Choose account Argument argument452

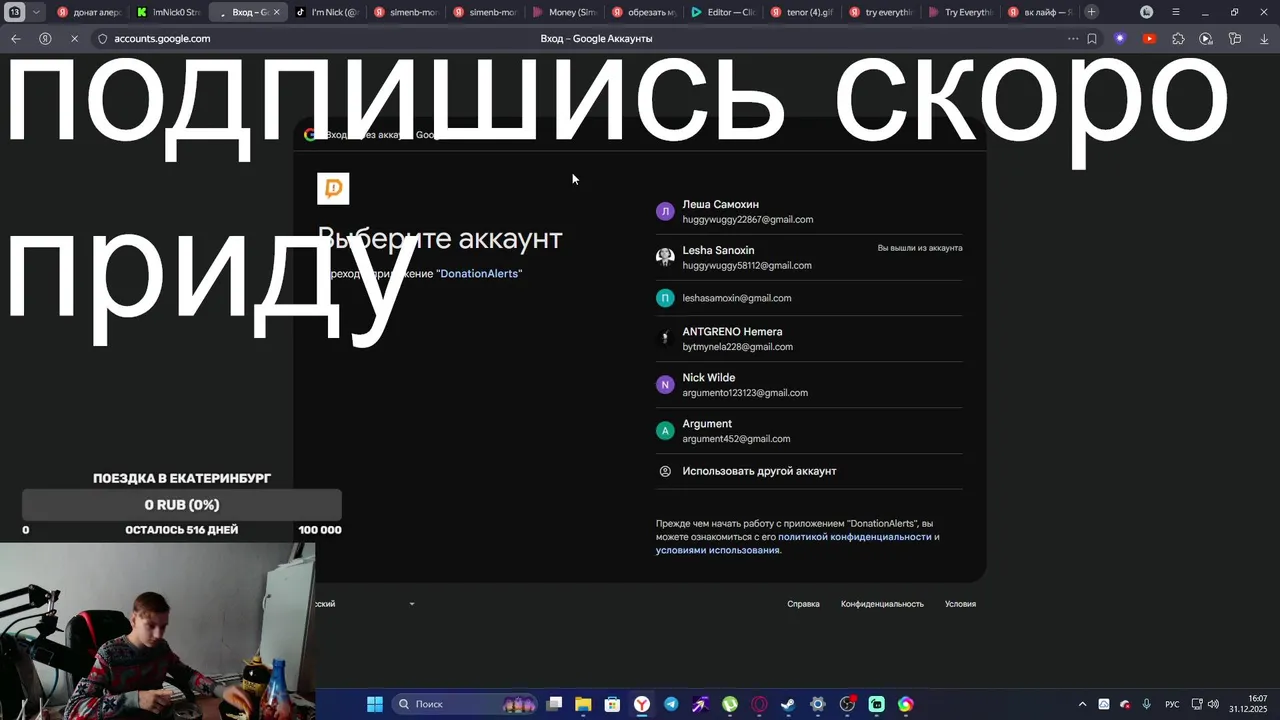tap(809, 431)
